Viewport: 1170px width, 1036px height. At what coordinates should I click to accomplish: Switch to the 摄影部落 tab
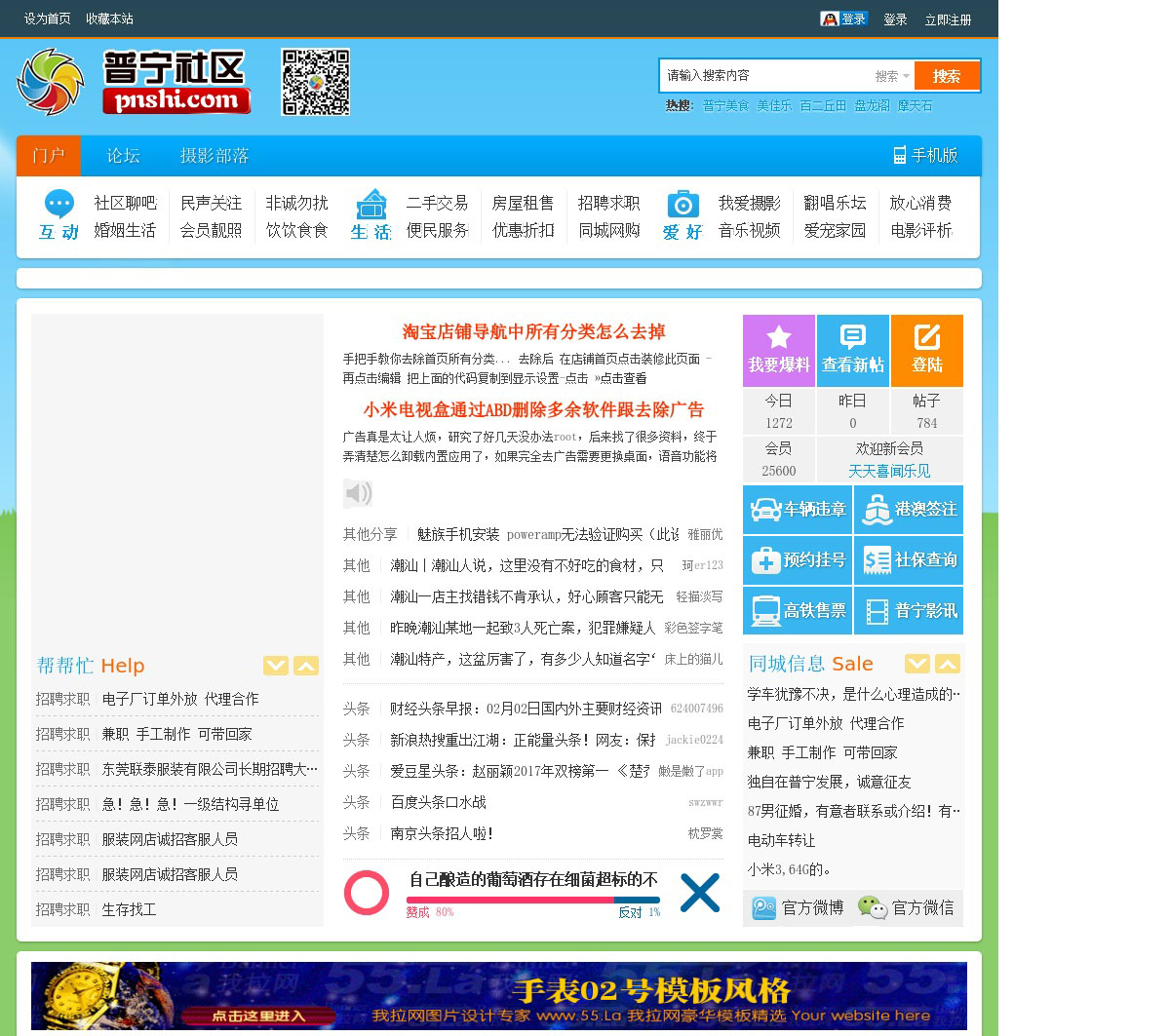pos(214,156)
